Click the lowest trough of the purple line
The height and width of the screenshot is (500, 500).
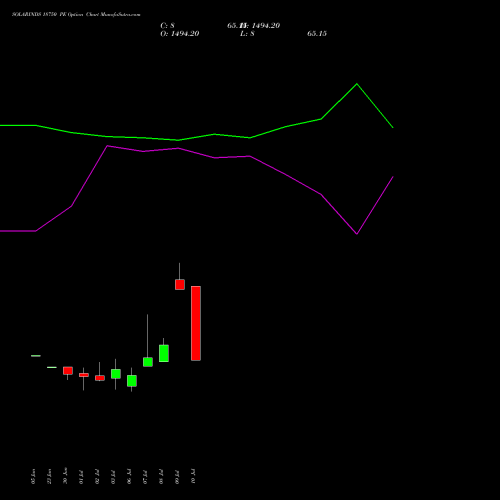(357, 234)
